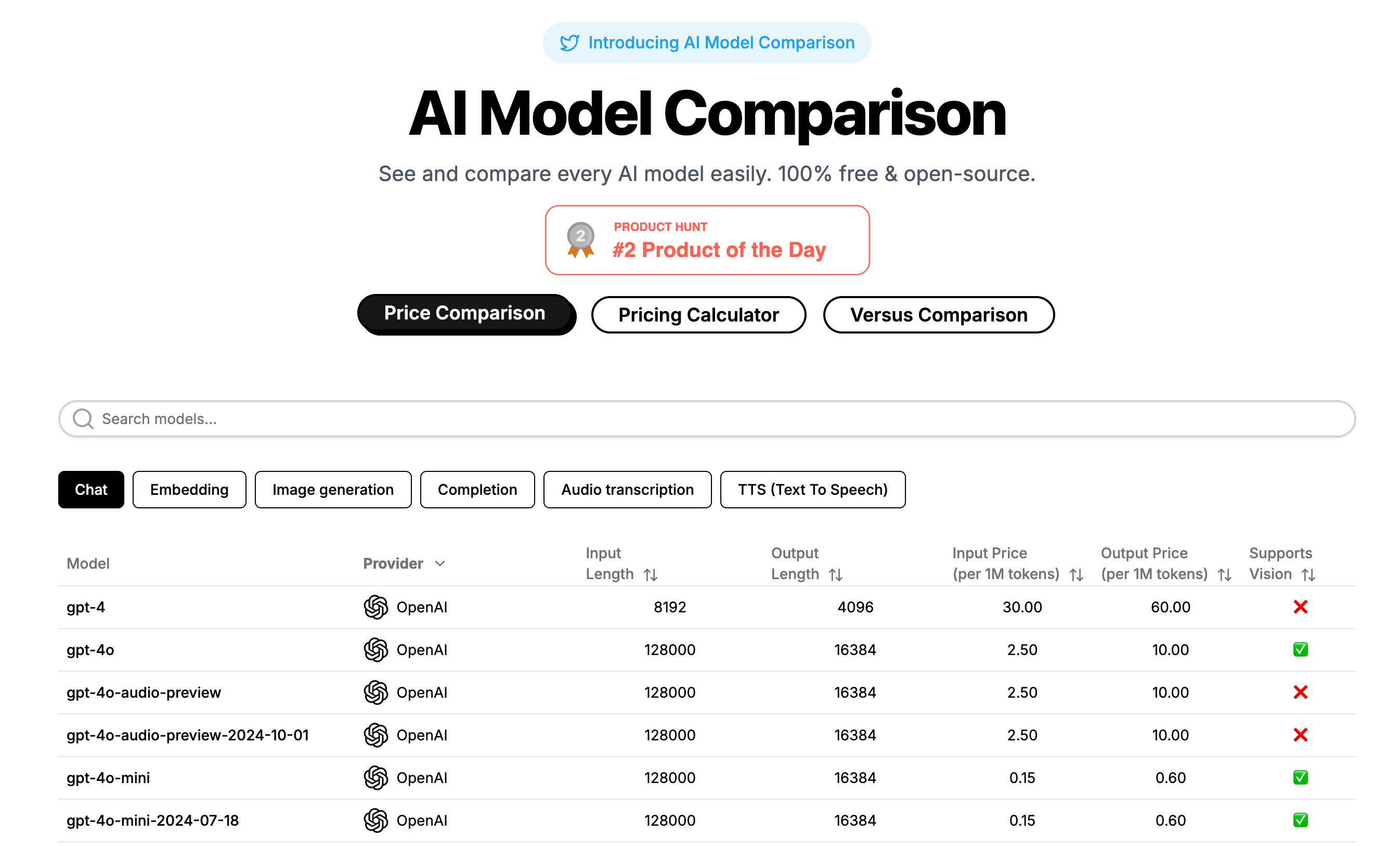This screenshot has height=846, width=1400.
Task: Select the Image generation tab
Action: click(333, 490)
